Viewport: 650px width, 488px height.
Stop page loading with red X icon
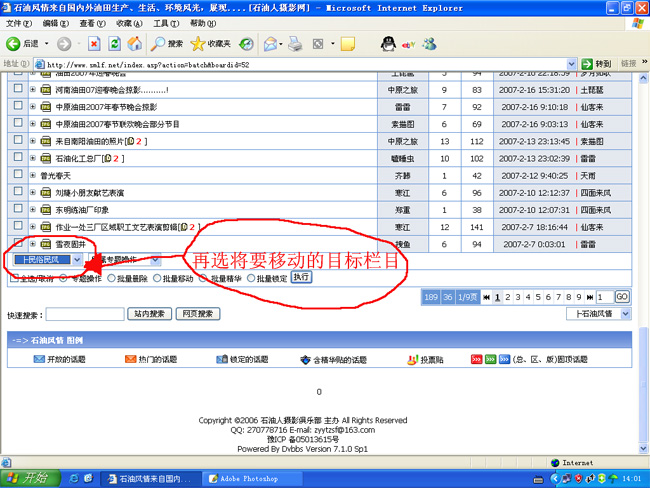(95, 44)
